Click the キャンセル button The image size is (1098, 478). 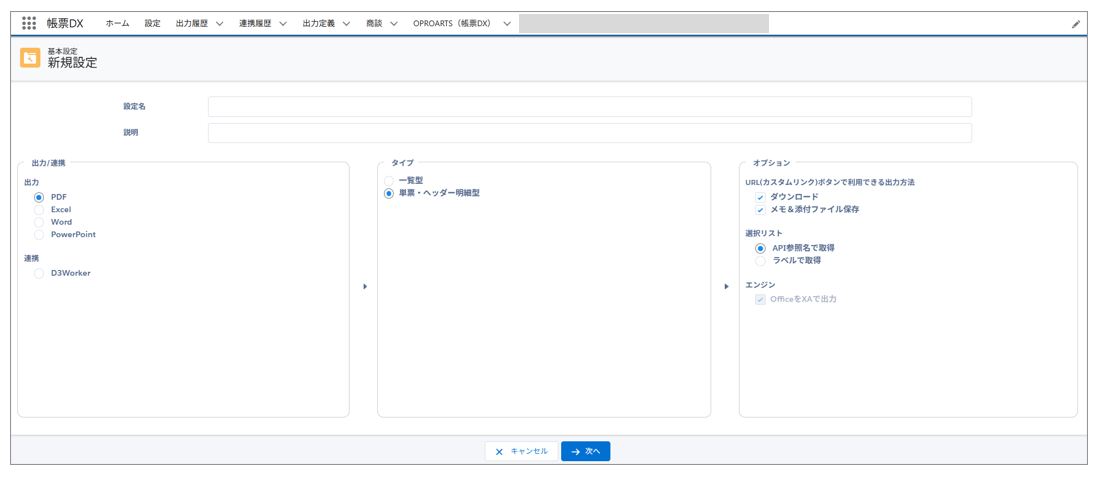[521, 452]
